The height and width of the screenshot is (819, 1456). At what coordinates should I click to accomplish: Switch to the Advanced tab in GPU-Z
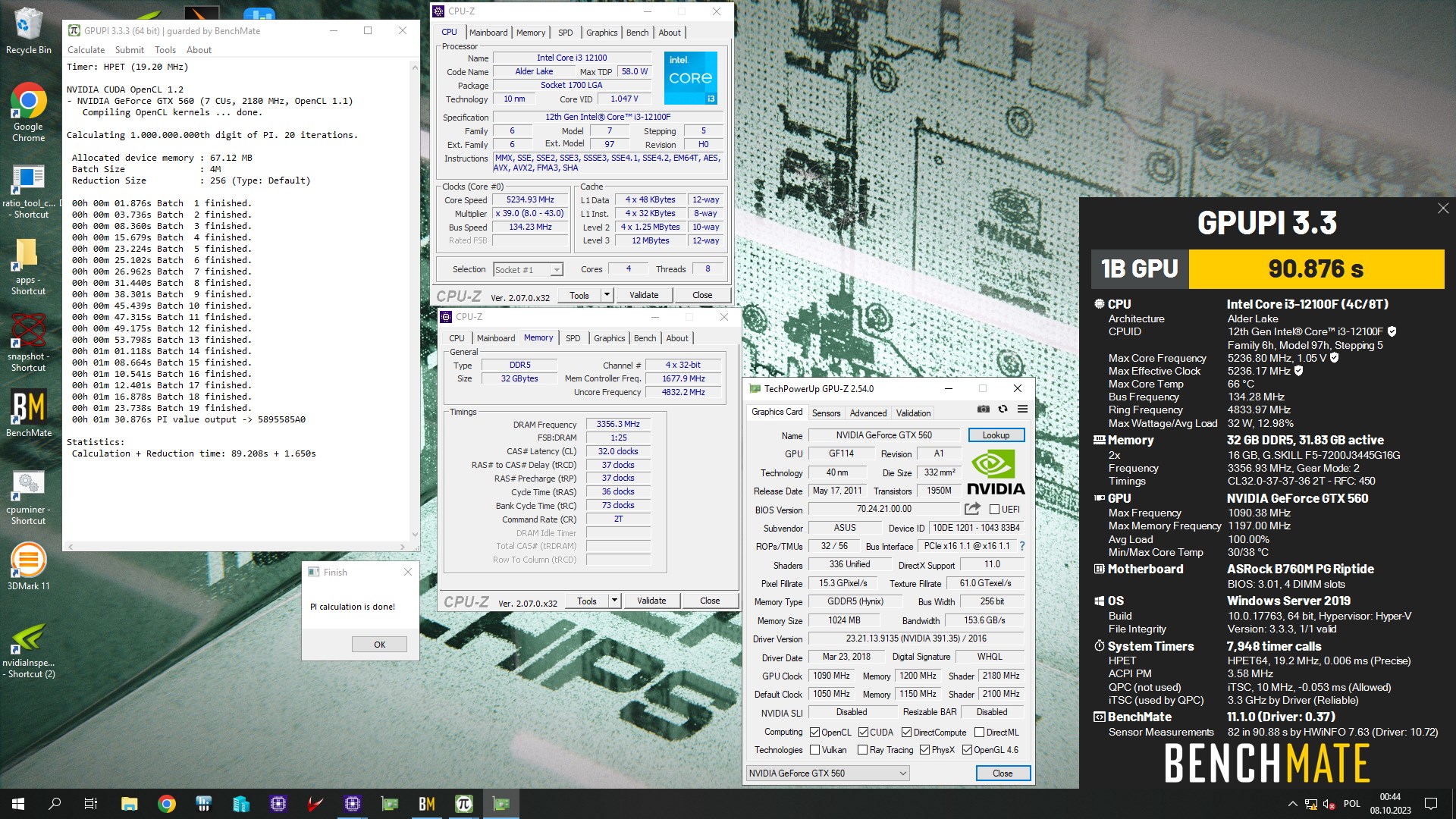pos(868,413)
